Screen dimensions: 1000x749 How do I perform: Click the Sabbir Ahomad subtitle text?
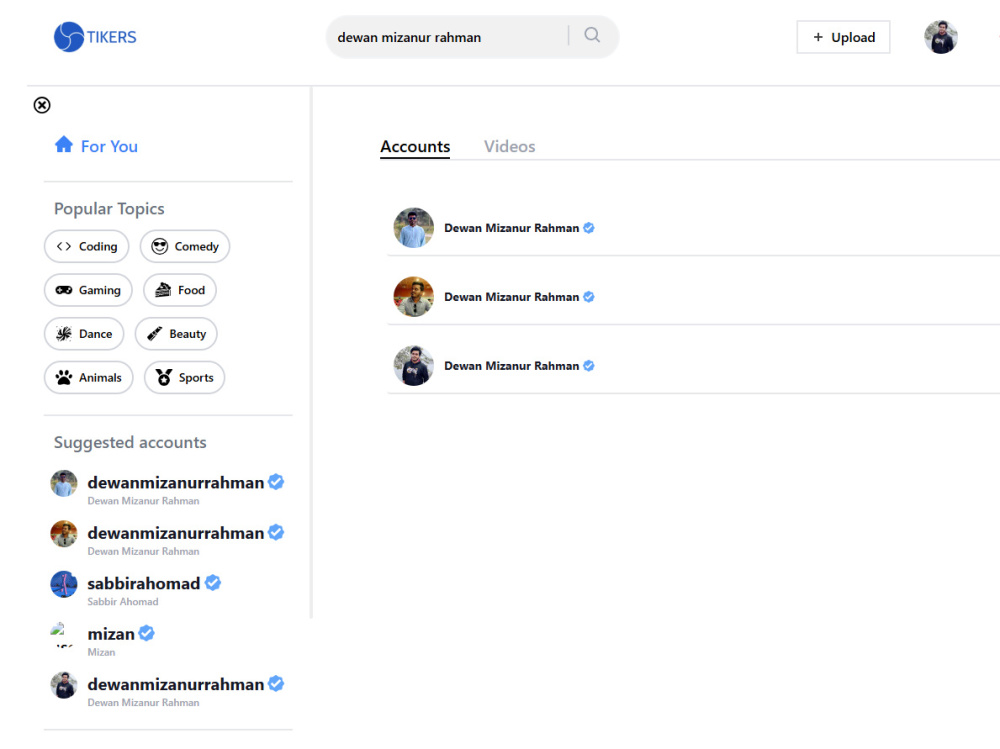point(122,602)
